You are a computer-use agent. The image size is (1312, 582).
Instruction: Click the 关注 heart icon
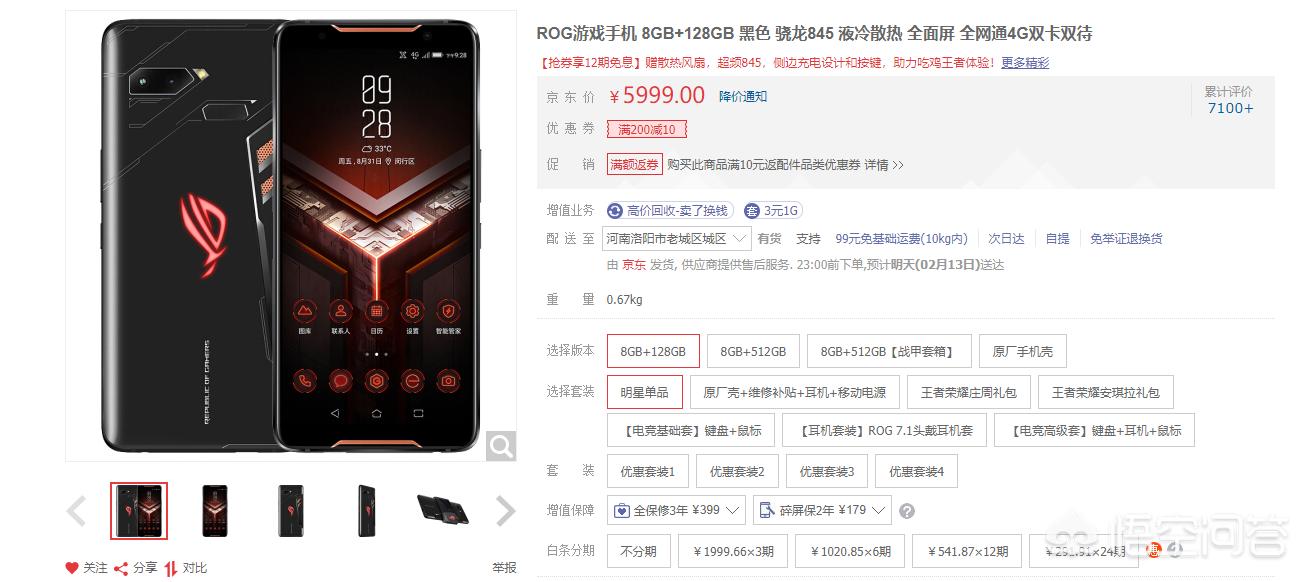coord(72,568)
